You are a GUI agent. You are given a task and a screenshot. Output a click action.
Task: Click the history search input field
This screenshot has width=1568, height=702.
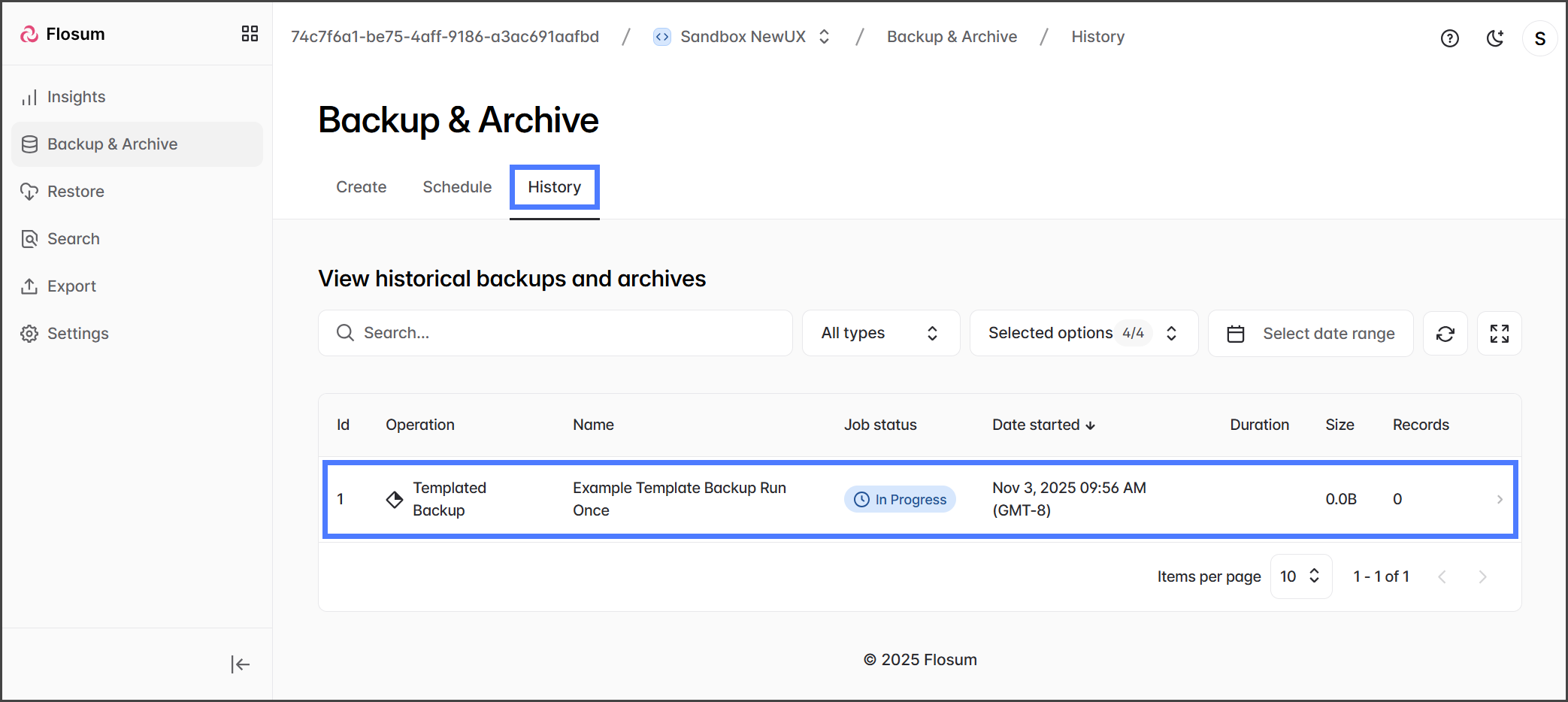[x=556, y=333]
